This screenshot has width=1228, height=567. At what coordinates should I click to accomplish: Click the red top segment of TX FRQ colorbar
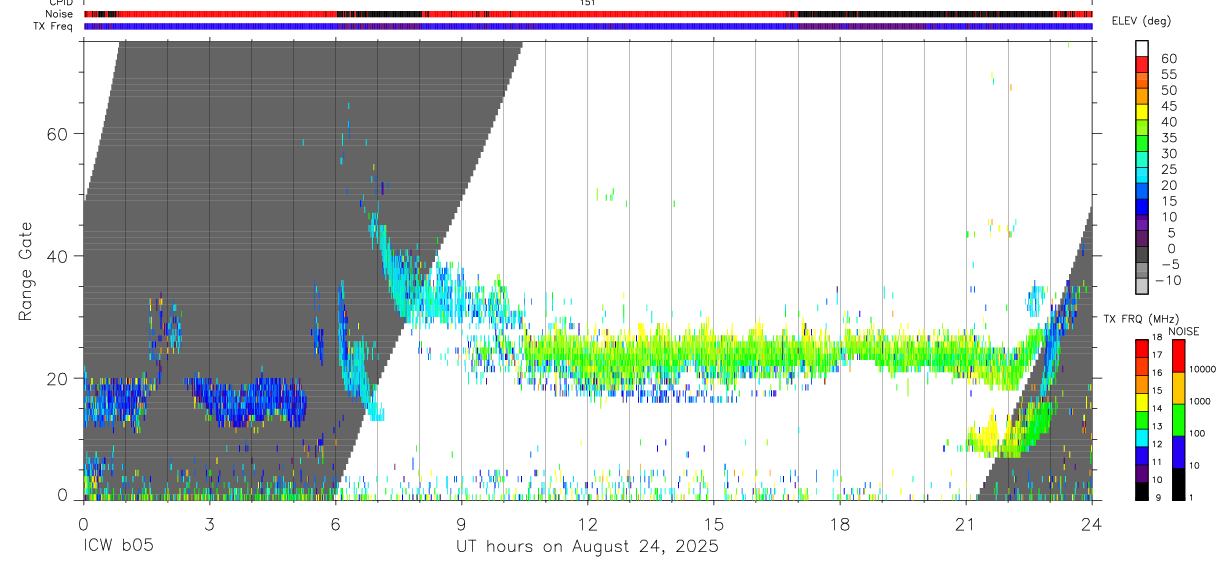click(x=1143, y=348)
